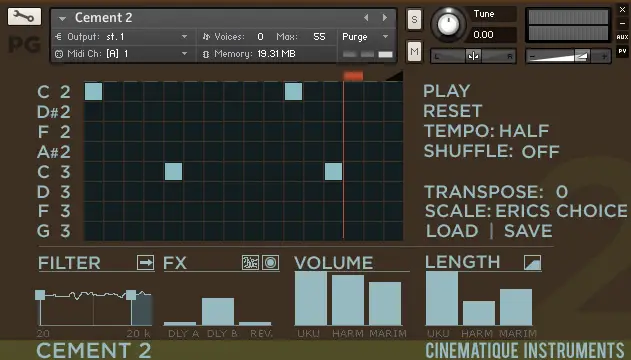Image resolution: width=631 pixels, height=360 pixels.
Task: Click RESET to clear the sequencer
Action: pos(453,111)
